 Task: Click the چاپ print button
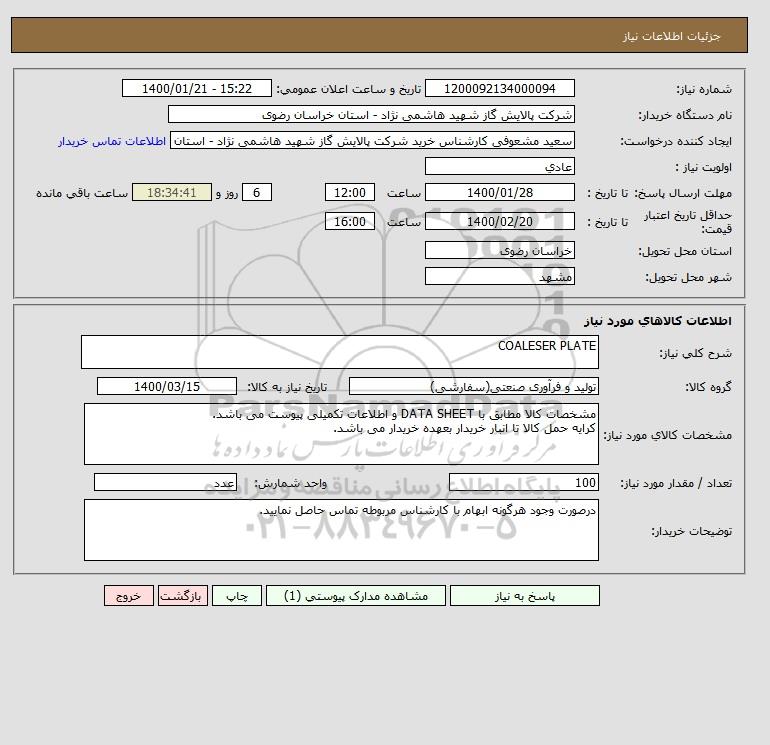pyautogui.click(x=237, y=596)
